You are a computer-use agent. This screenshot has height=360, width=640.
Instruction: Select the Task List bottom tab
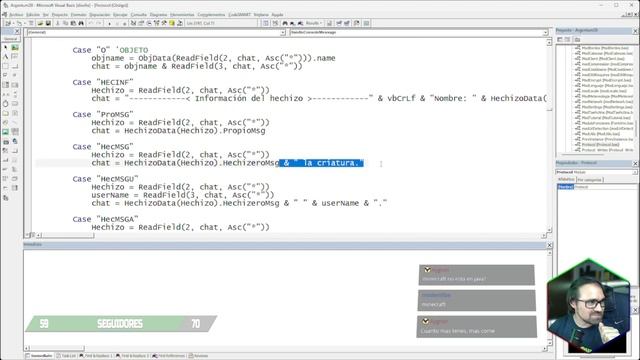click(66, 356)
